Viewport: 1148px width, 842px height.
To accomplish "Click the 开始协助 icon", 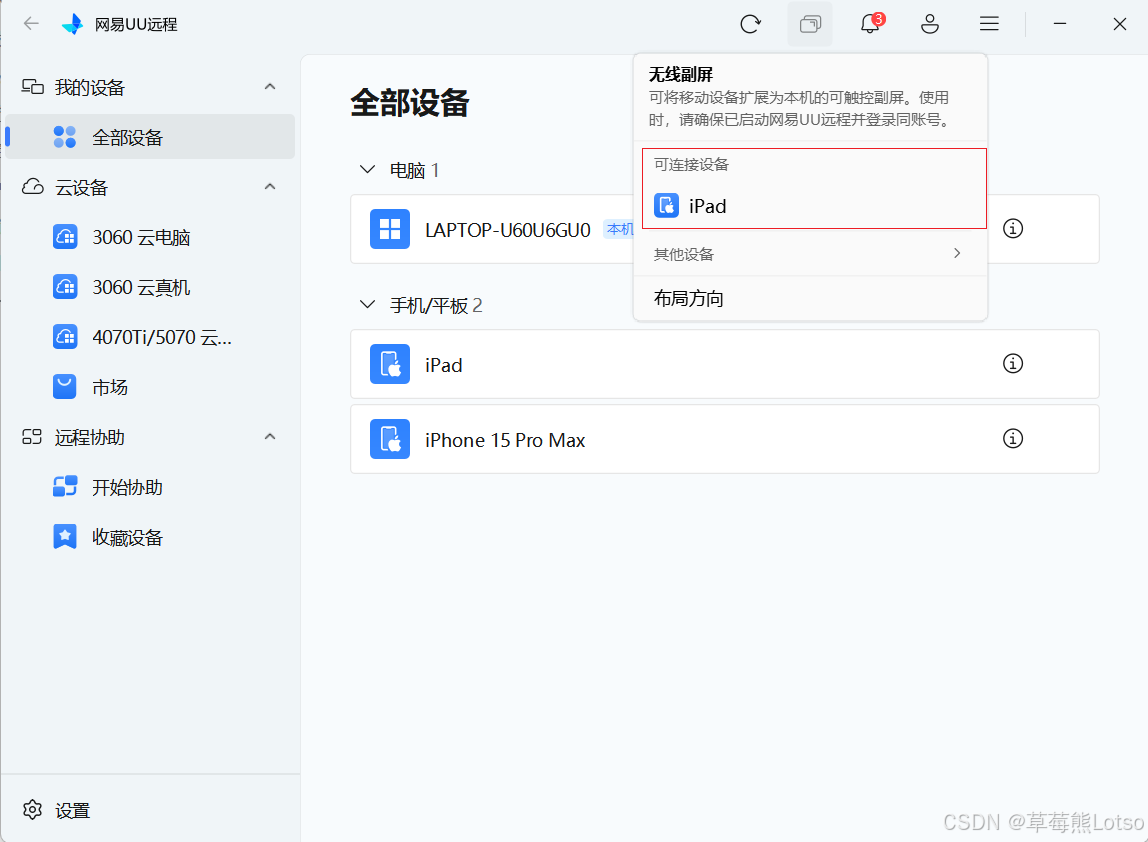I will tap(65, 486).
